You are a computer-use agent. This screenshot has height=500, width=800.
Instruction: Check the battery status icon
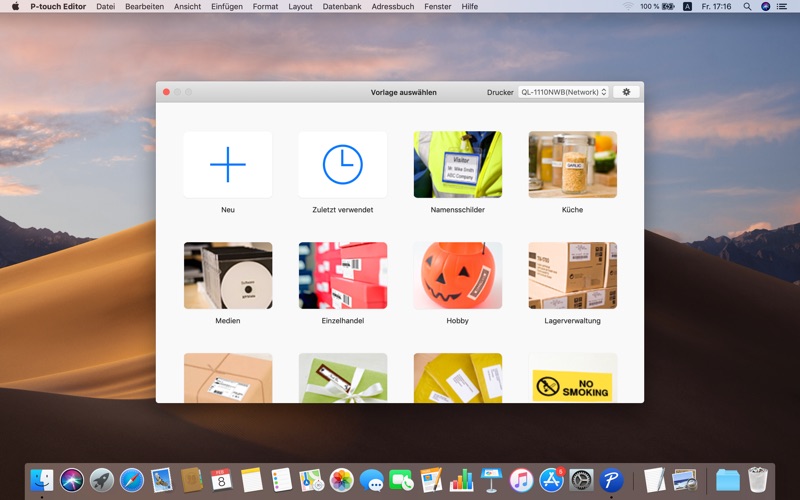pos(667,6)
